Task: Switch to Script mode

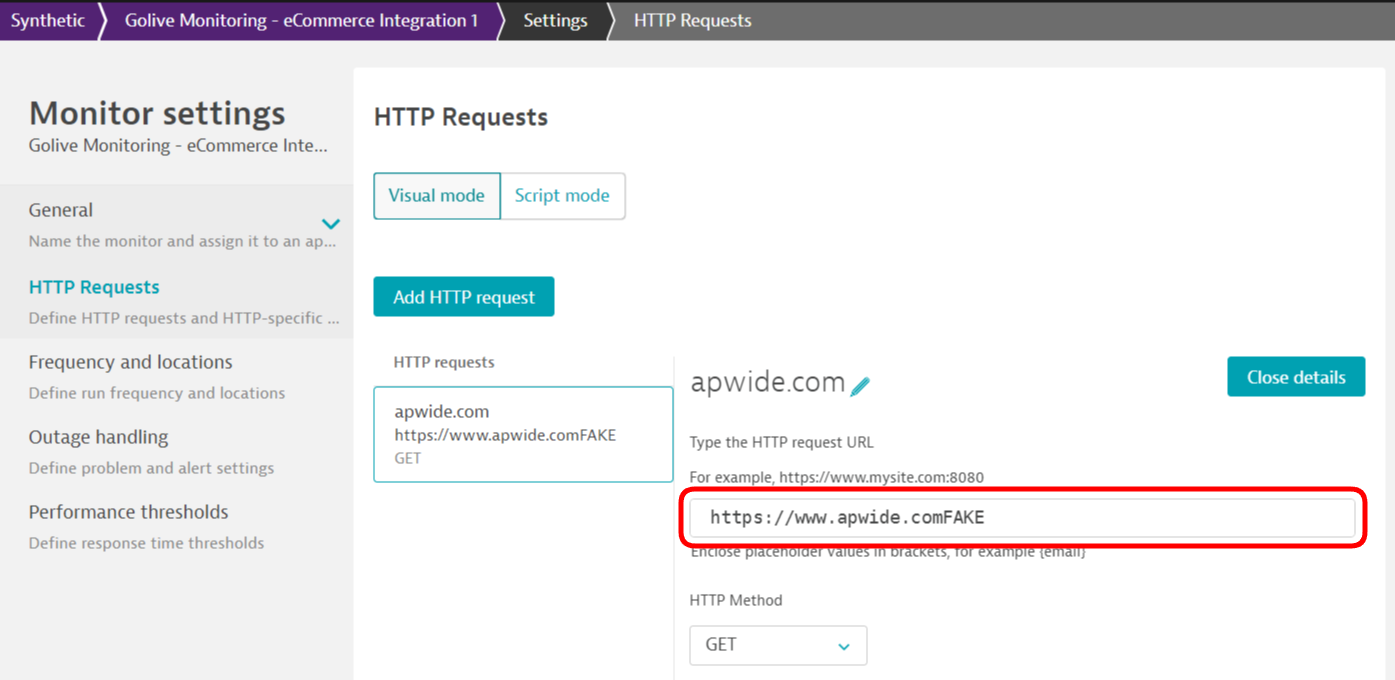Action: point(562,196)
